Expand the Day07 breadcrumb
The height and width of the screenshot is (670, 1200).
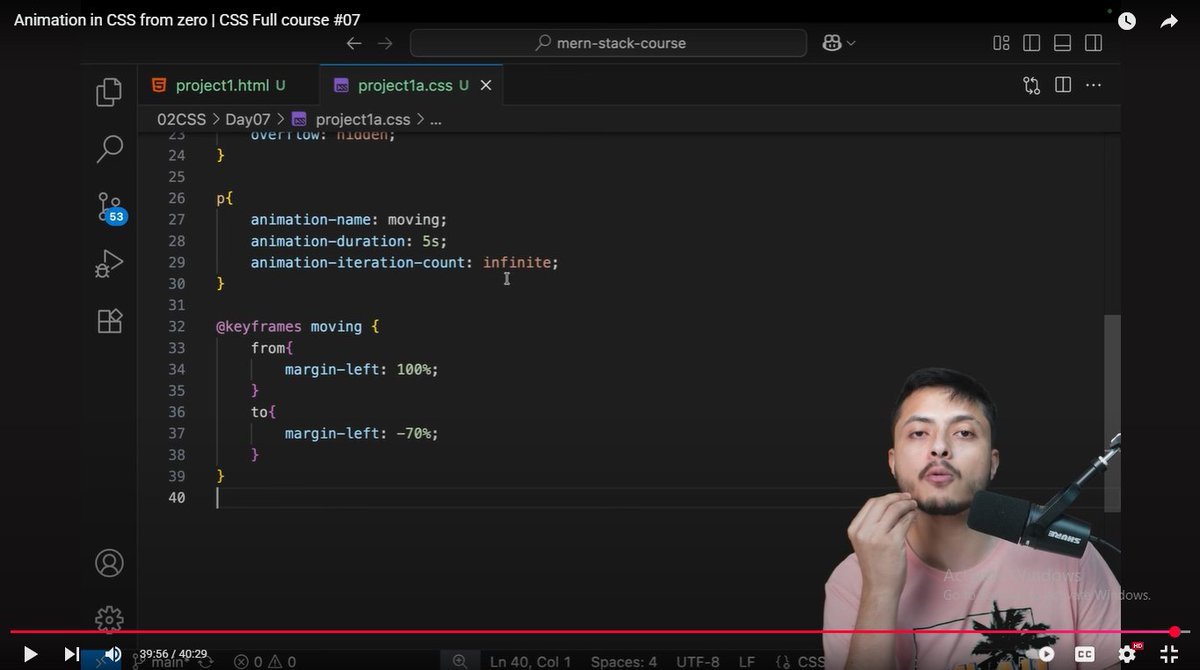[247, 118]
